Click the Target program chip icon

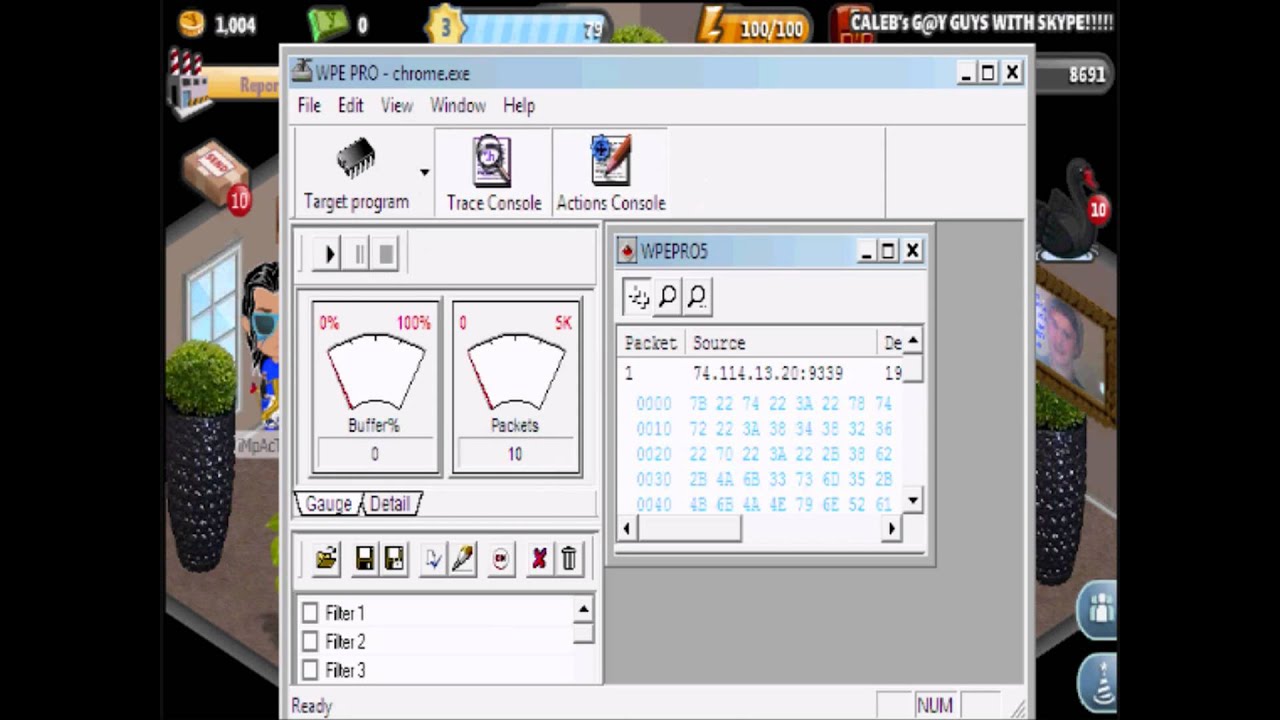click(x=356, y=159)
